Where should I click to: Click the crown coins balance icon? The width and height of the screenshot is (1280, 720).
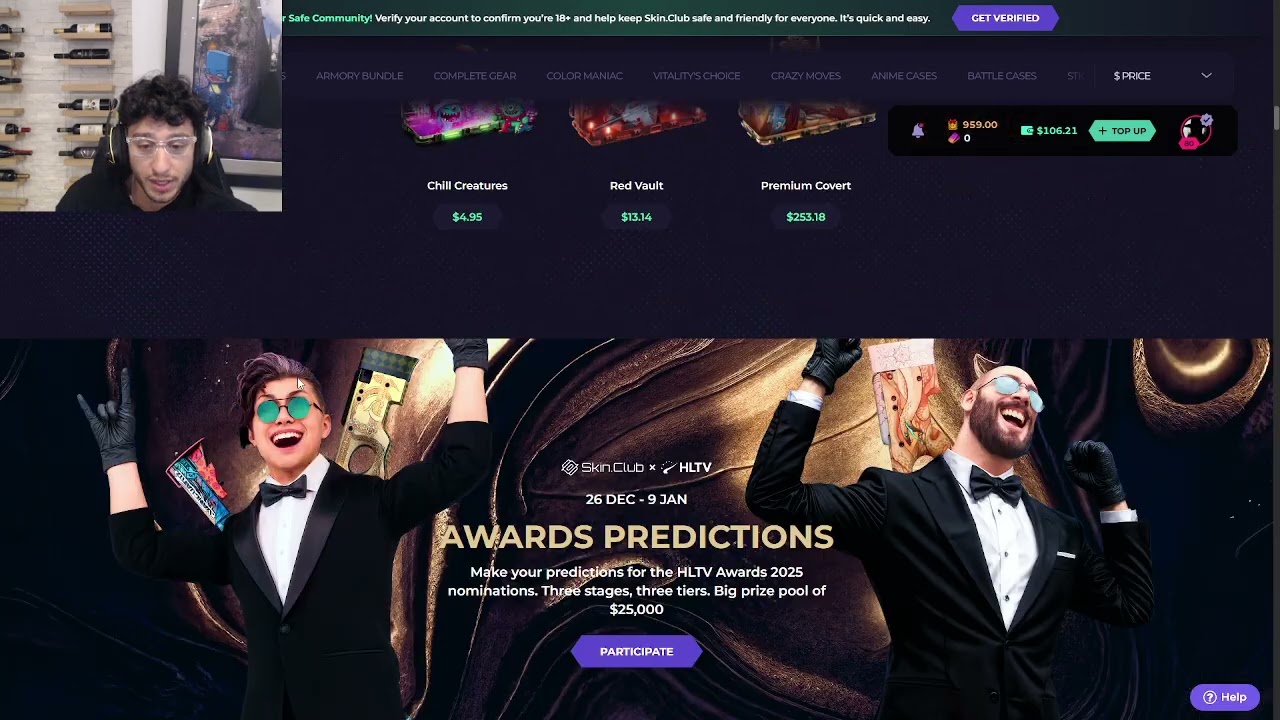pyautogui.click(x=952, y=125)
